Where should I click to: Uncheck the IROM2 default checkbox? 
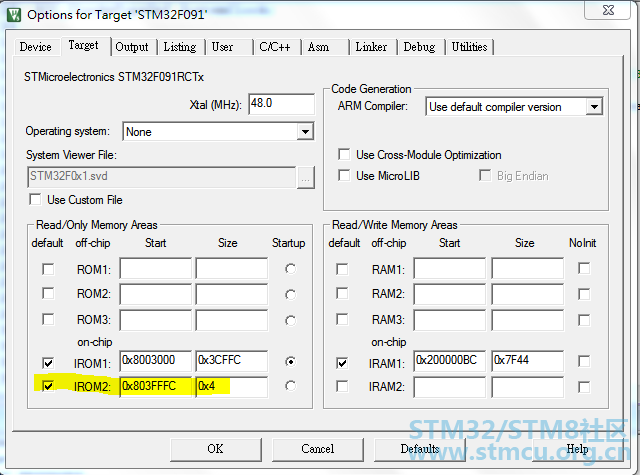(48, 386)
